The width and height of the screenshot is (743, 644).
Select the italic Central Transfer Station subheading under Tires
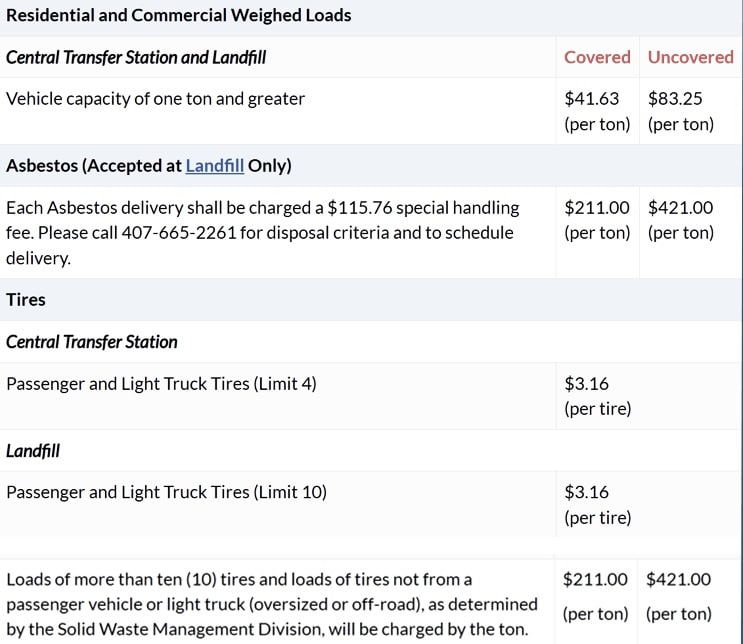pyautogui.click(x=92, y=341)
